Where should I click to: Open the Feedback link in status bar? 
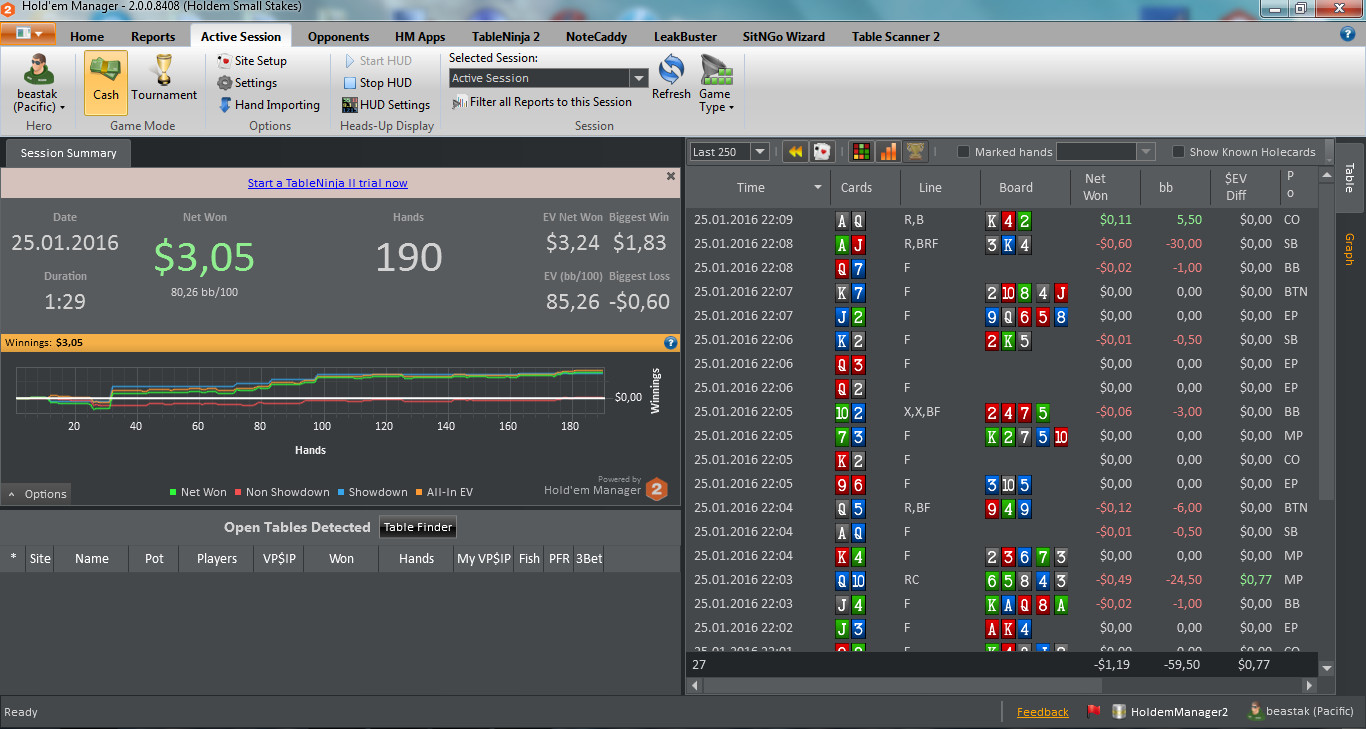coord(1042,712)
